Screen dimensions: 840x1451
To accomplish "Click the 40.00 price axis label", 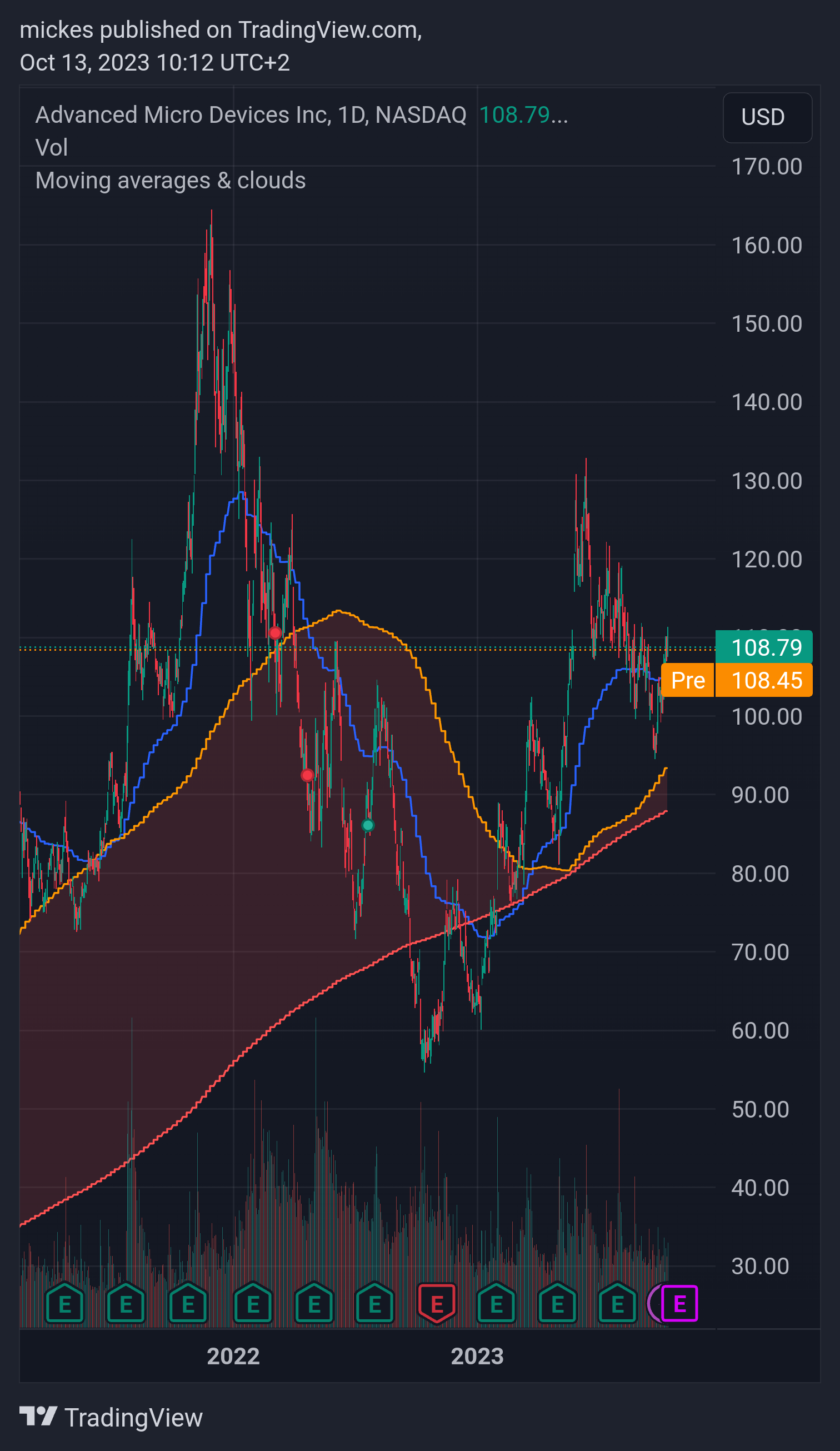I will coord(760,1187).
